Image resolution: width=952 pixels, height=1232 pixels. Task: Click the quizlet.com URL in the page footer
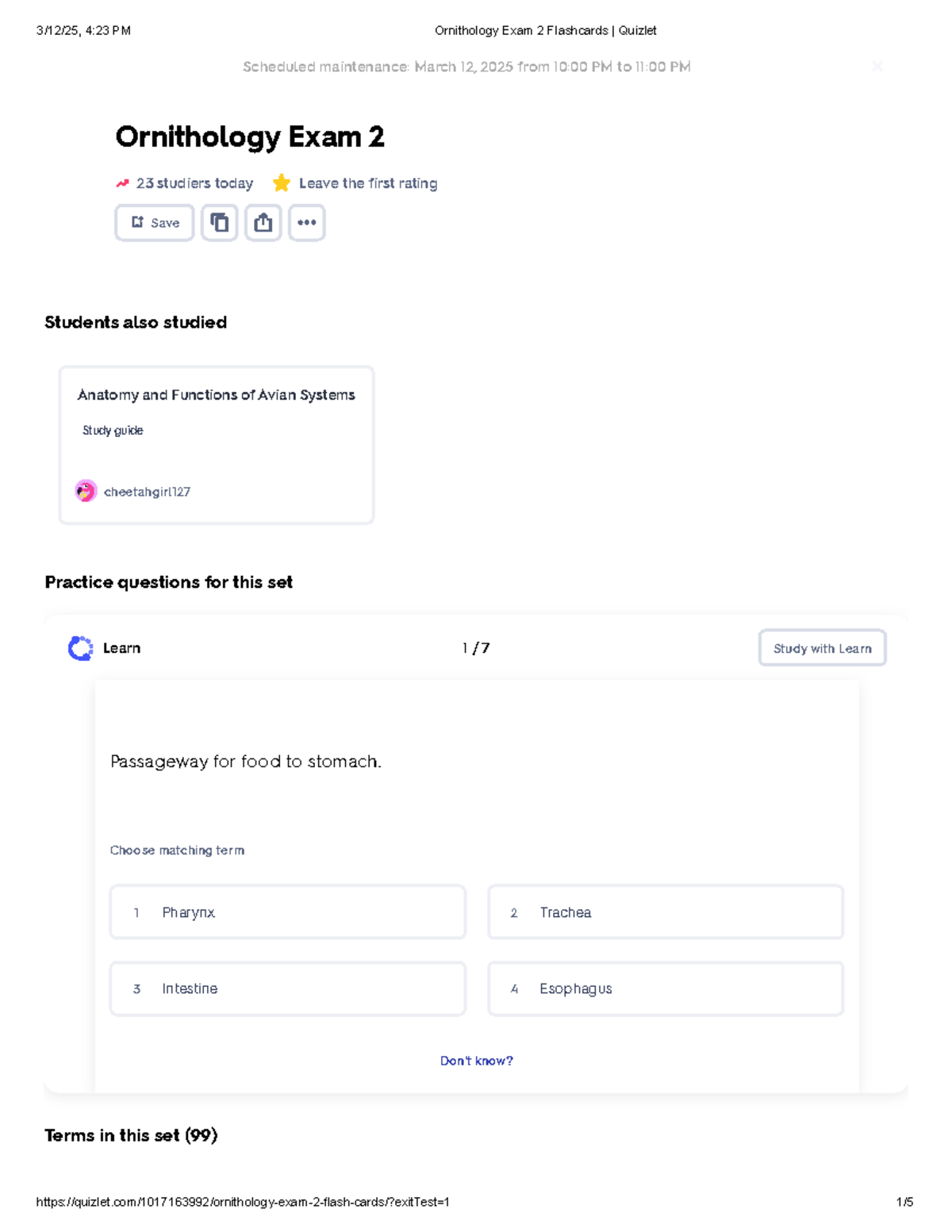243,1202
